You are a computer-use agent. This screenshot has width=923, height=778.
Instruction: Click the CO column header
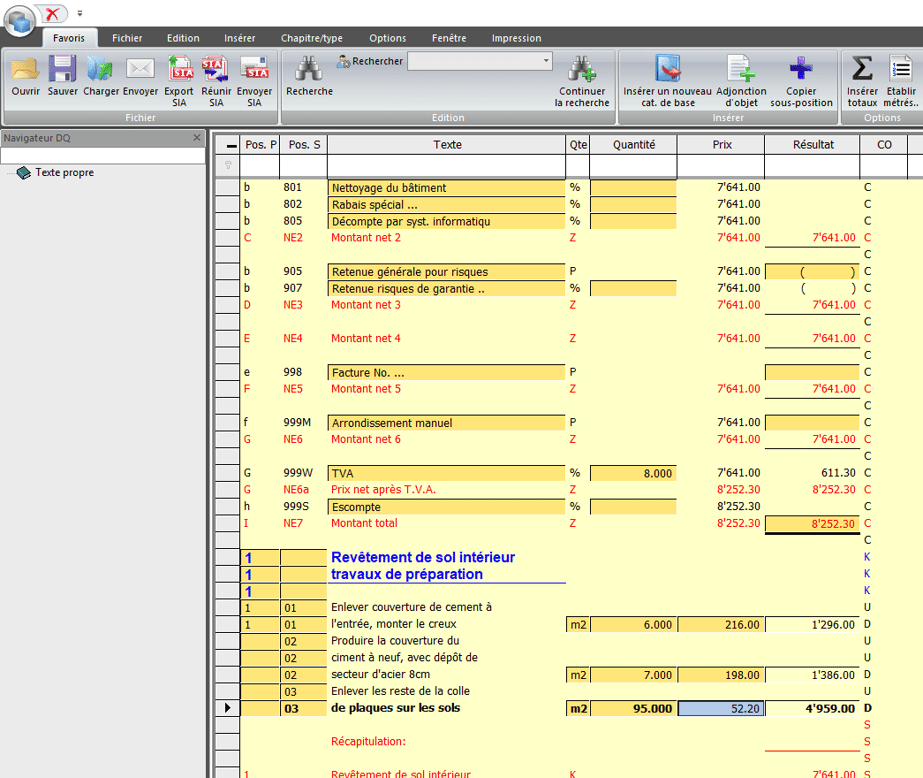pos(884,145)
